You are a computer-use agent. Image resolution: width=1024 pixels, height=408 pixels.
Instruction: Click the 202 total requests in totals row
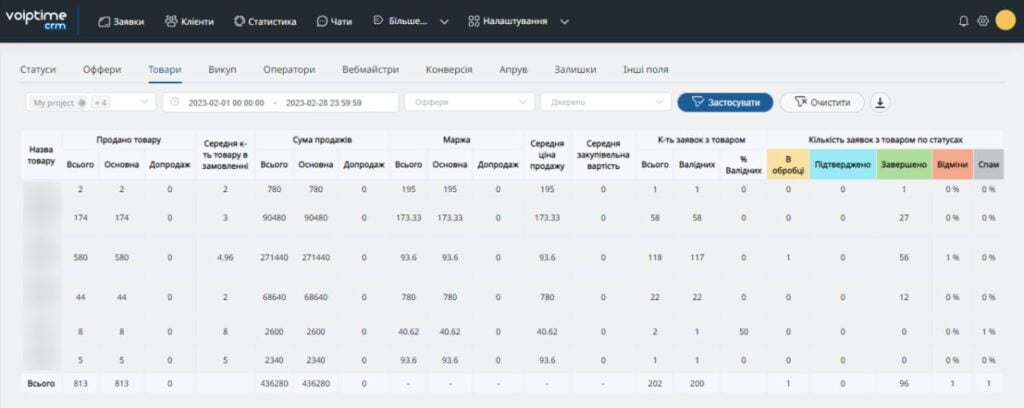coord(654,384)
